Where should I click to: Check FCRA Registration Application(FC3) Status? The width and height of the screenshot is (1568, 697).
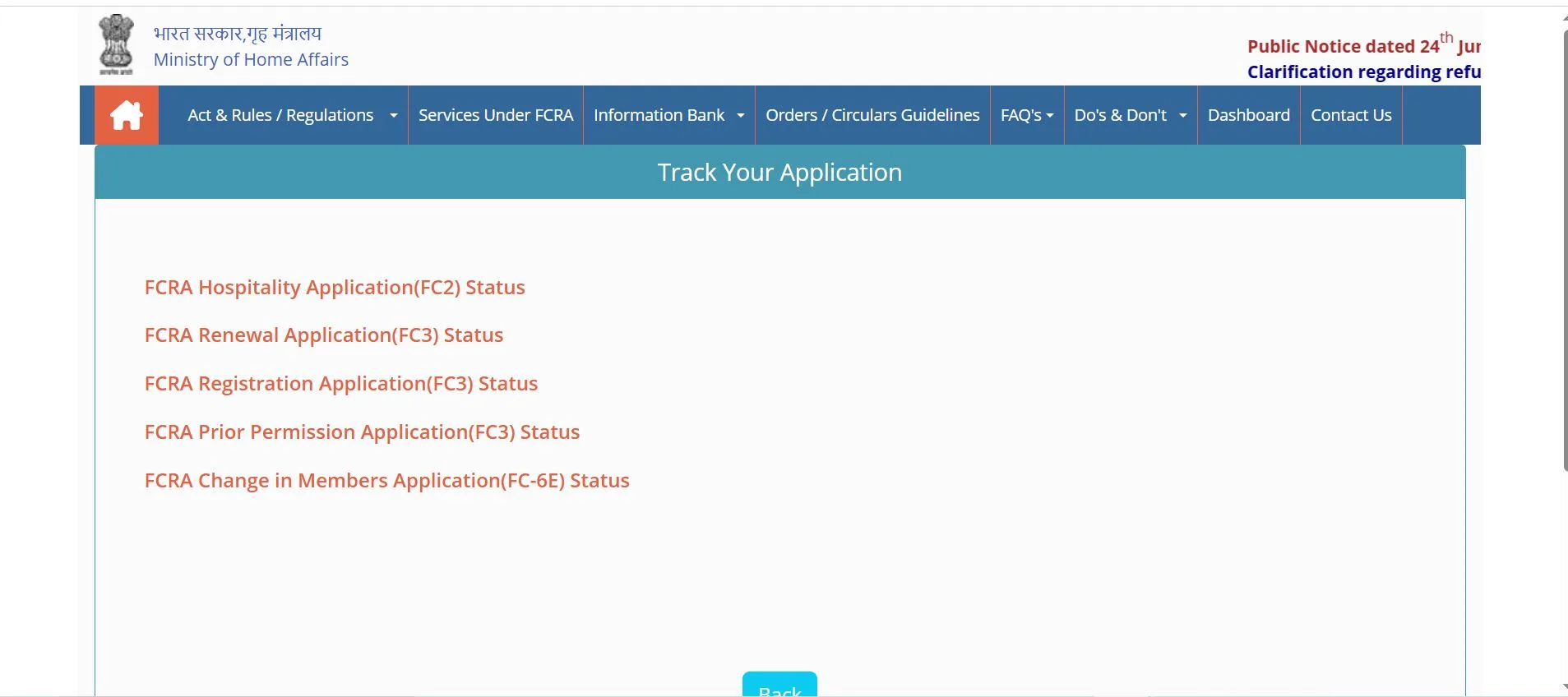pos(340,384)
